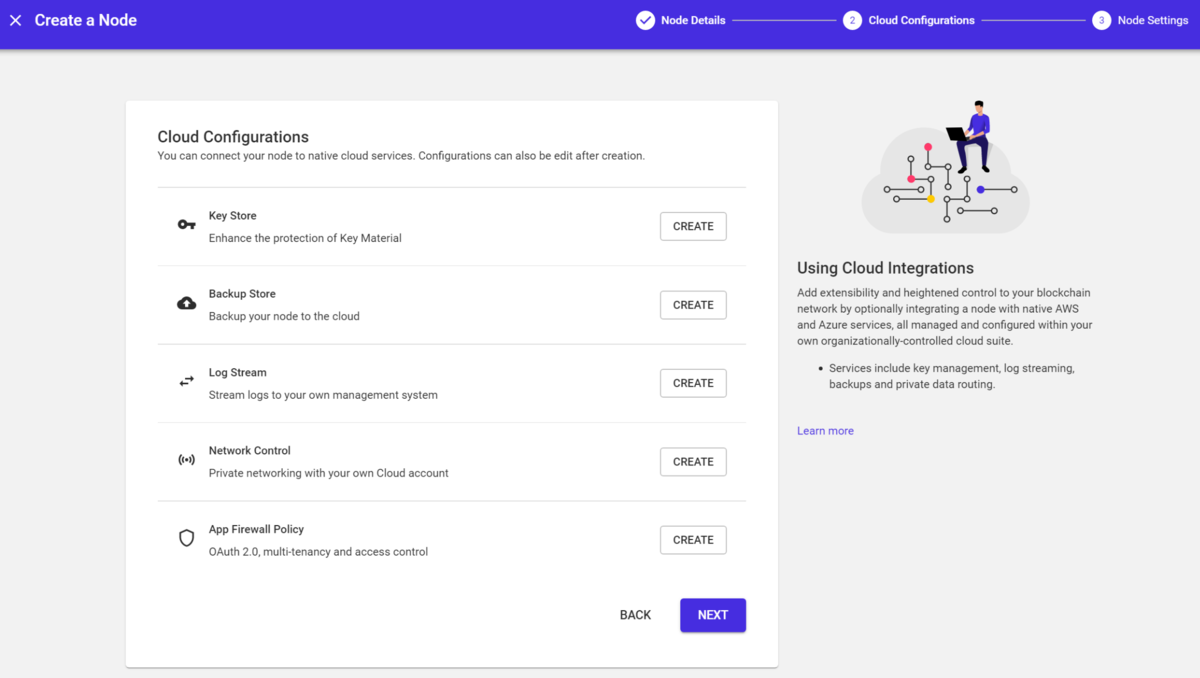Create an App Firewall Policy

(693, 540)
